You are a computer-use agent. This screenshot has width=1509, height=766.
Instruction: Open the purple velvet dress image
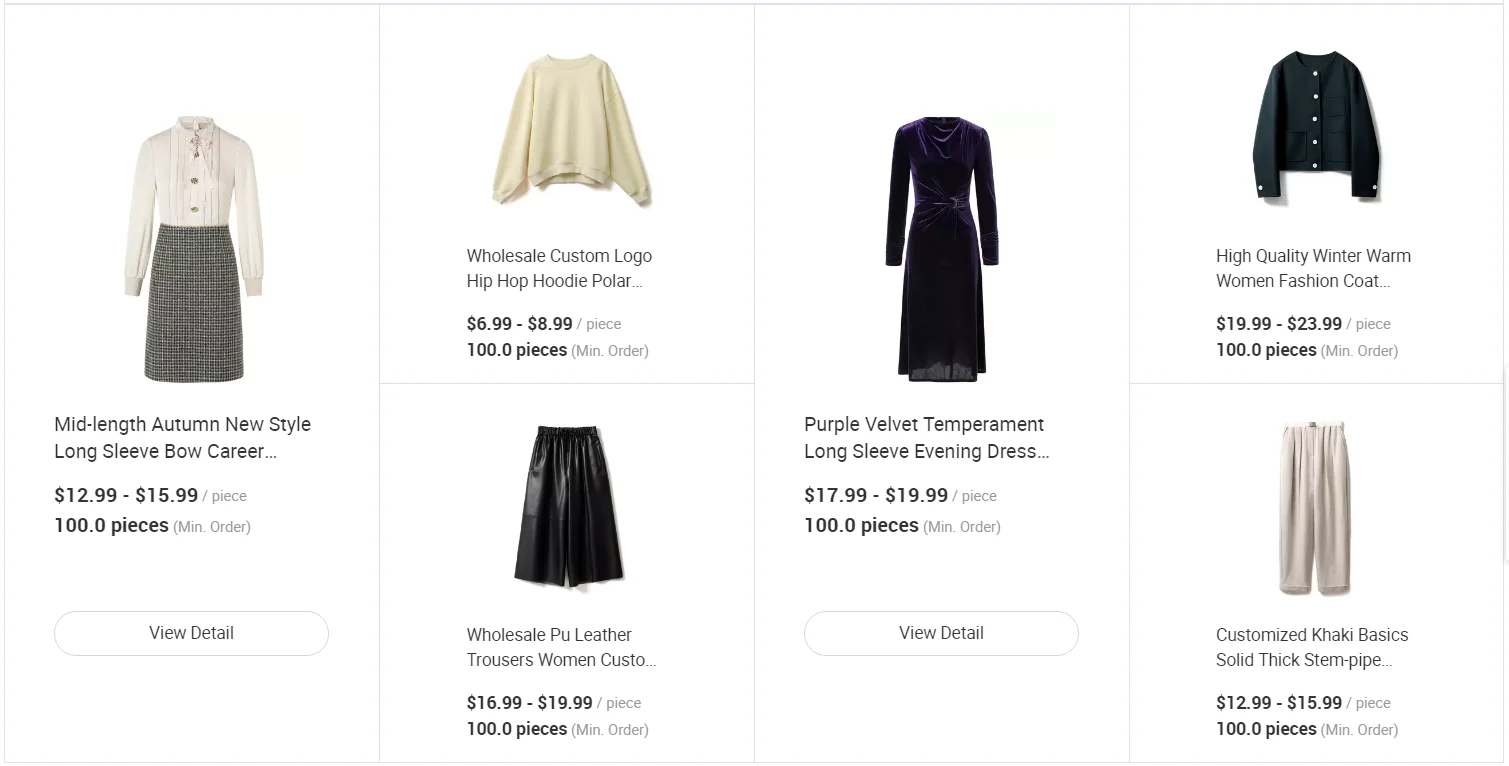tap(941, 248)
